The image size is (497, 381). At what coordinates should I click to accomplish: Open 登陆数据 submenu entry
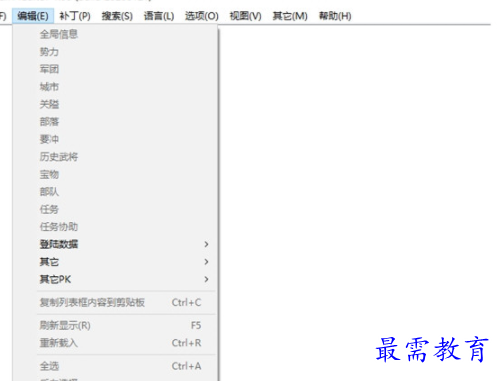point(115,244)
